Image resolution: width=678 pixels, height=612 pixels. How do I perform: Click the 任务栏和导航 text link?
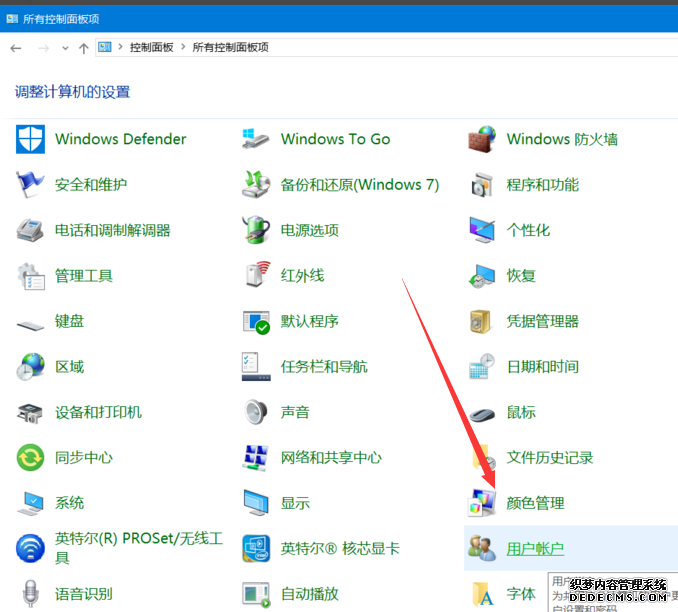[x=324, y=367]
